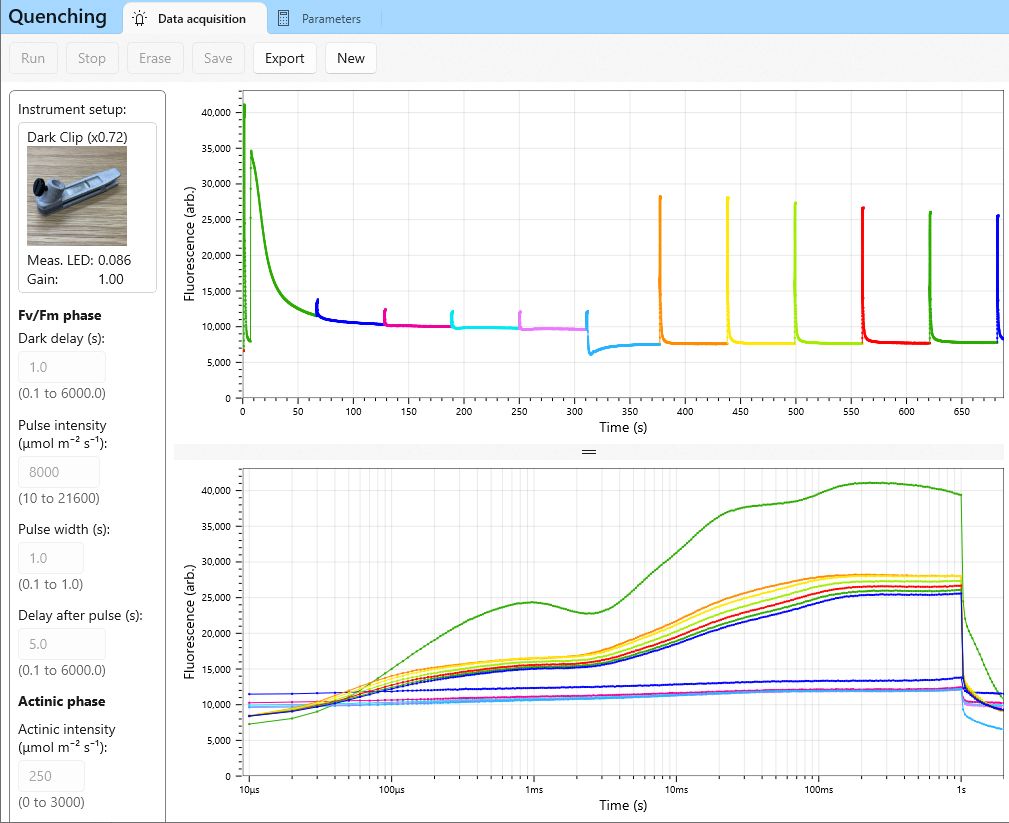Click the Delay after pulse field
The image size is (1009, 823).
[61, 644]
